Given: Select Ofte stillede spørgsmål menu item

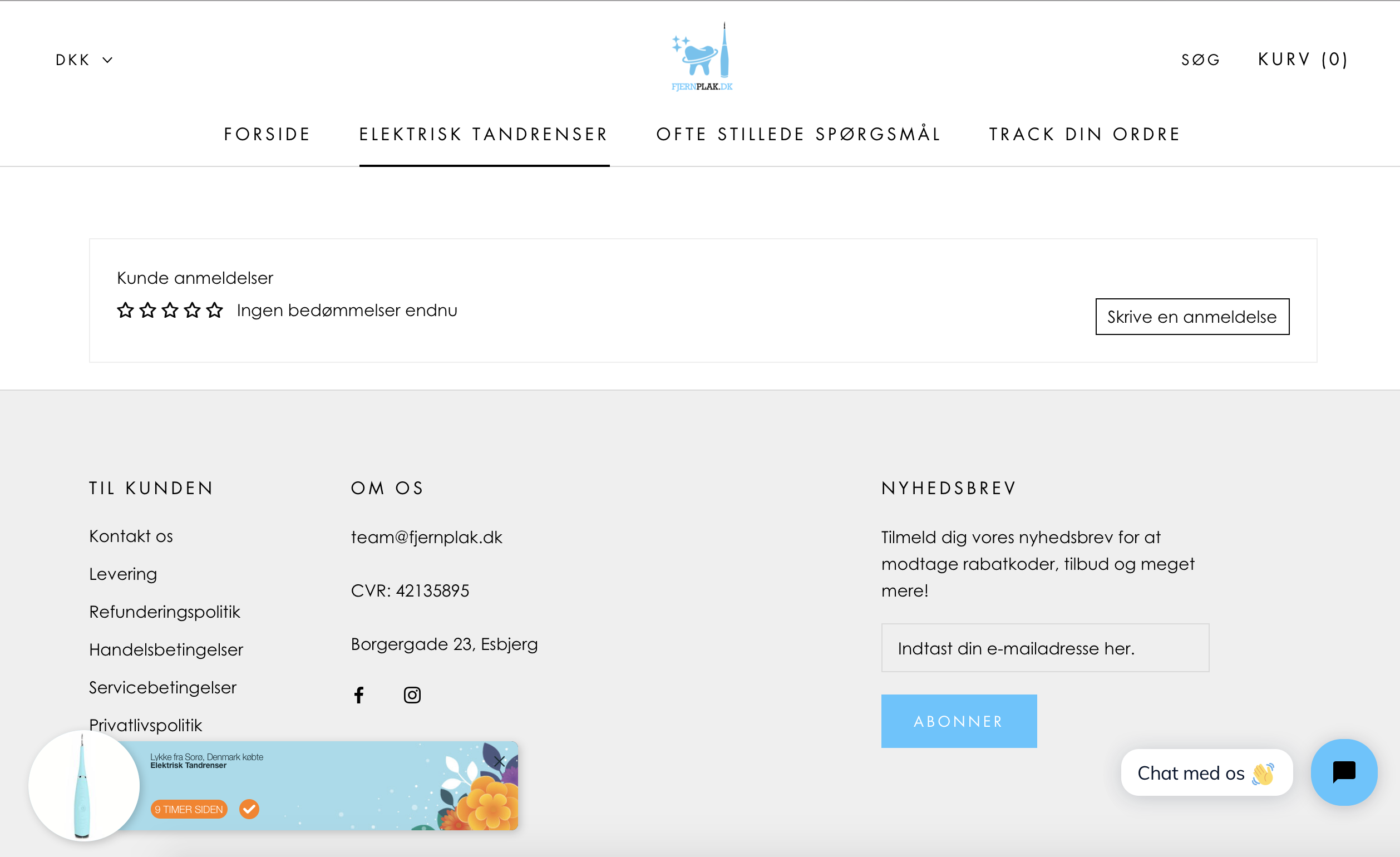Looking at the screenshot, I should pos(798,134).
